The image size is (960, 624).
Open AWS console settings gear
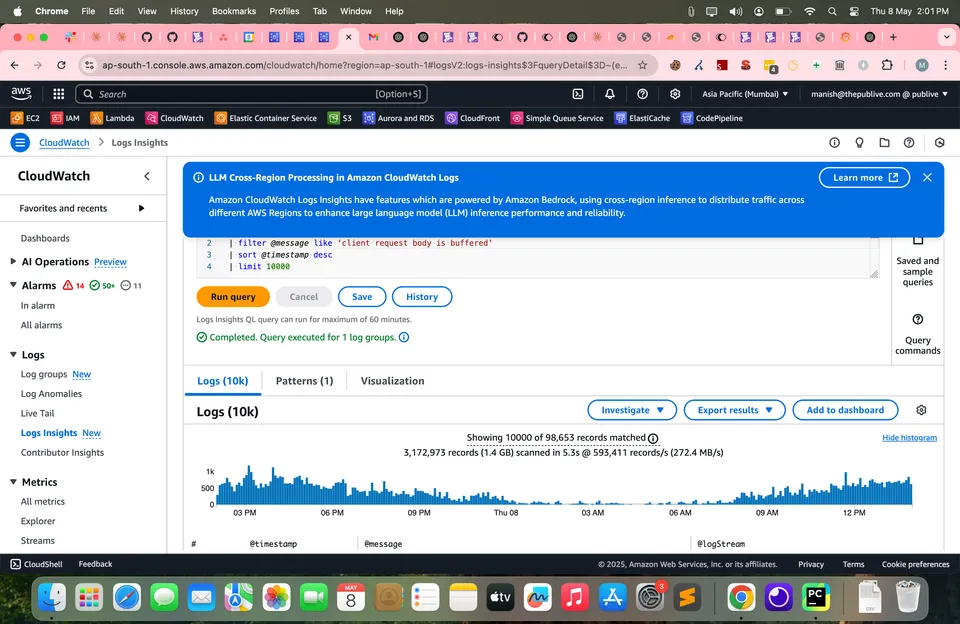(675, 94)
